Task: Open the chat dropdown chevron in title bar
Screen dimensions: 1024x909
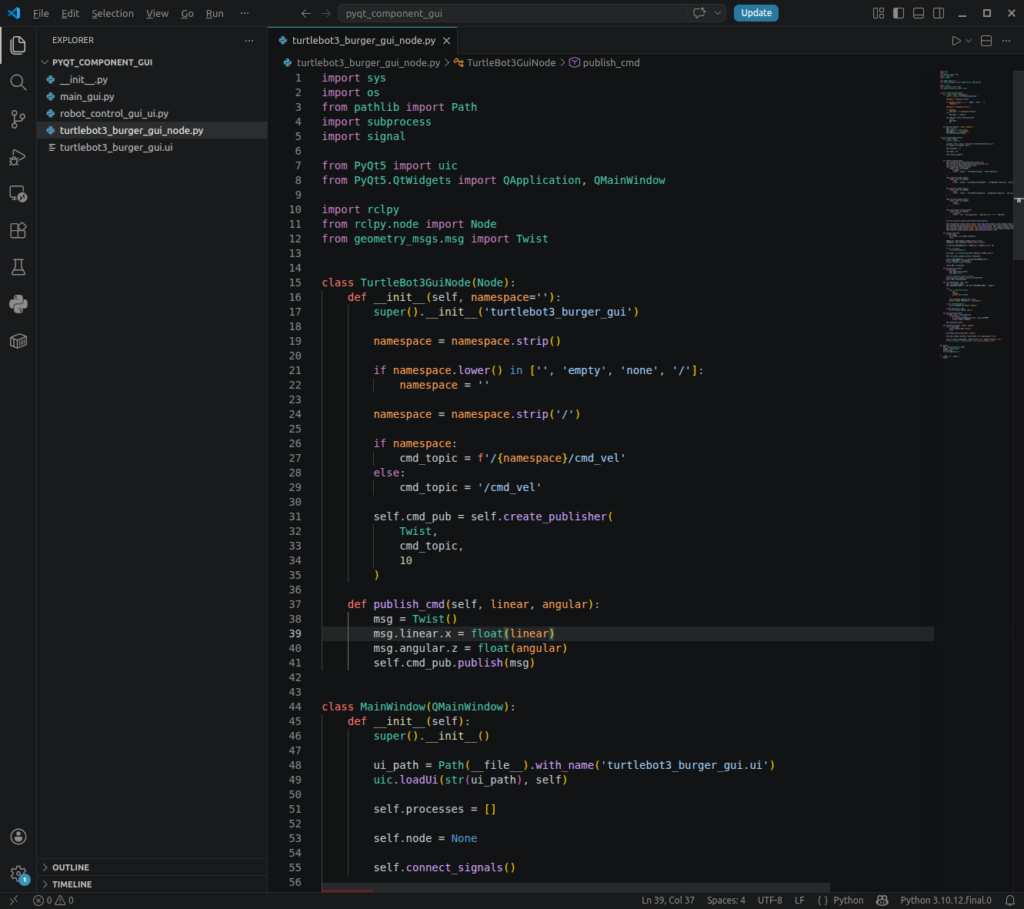Action: tap(718, 13)
